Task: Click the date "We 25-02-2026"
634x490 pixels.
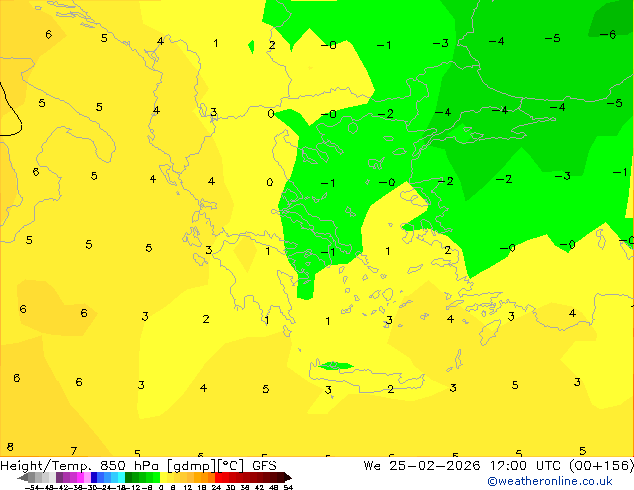Action: [422, 466]
